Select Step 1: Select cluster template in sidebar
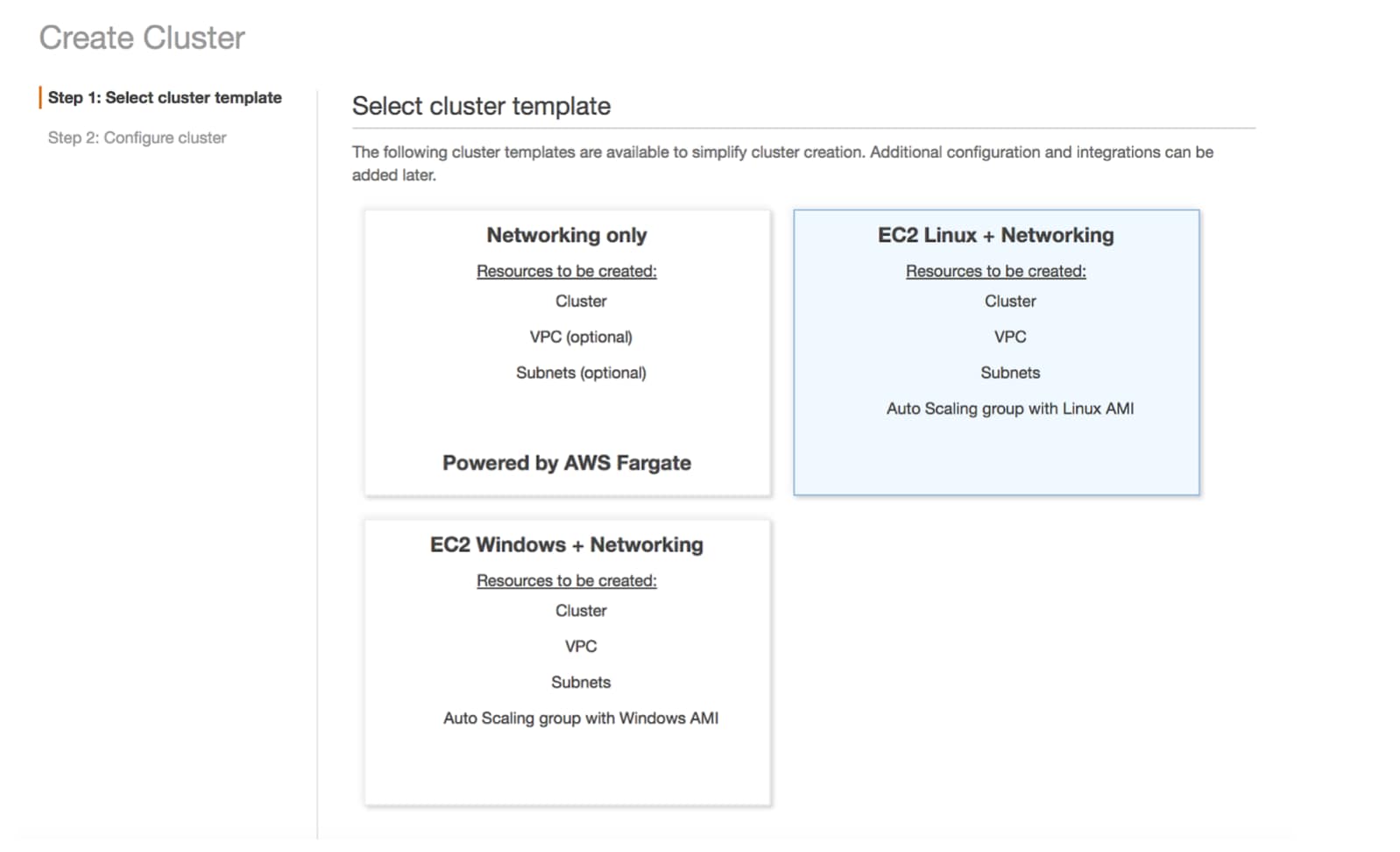 click(x=165, y=97)
